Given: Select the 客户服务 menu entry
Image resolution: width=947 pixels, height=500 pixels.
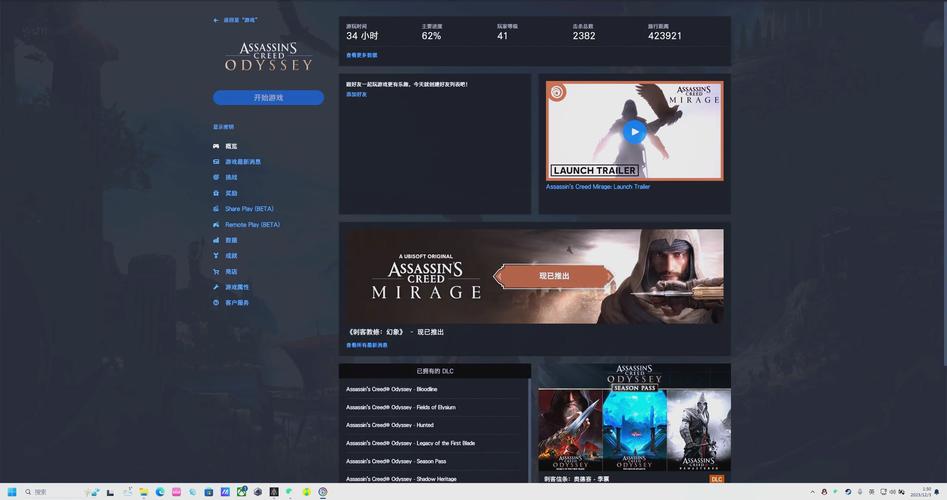Looking at the screenshot, I should pos(237,303).
